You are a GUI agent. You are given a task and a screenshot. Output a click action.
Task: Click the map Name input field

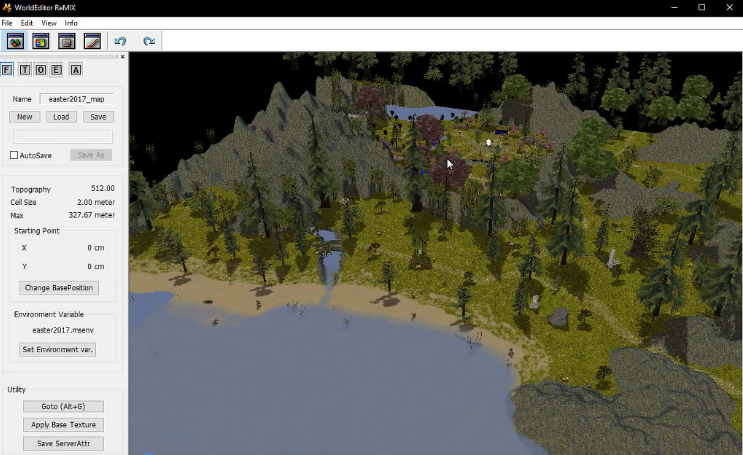pyautogui.click(x=77, y=99)
